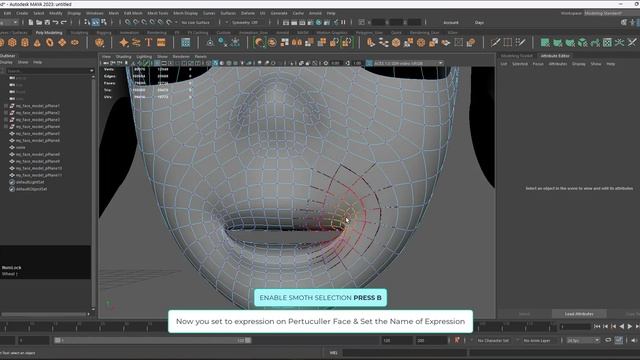Click the MEL command line input field
Image resolution: width=640 pixels, height=360 pixels.
tap(404, 353)
